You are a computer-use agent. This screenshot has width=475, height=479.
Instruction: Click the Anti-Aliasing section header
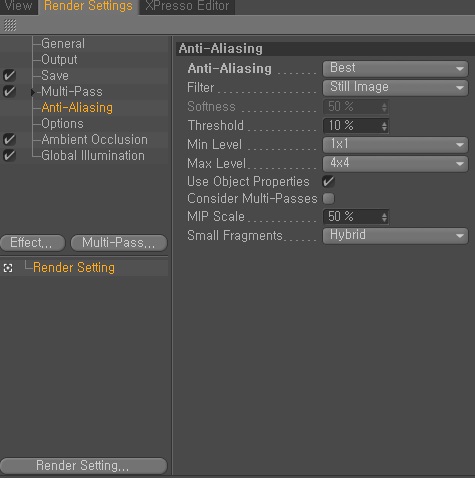click(x=325, y=49)
